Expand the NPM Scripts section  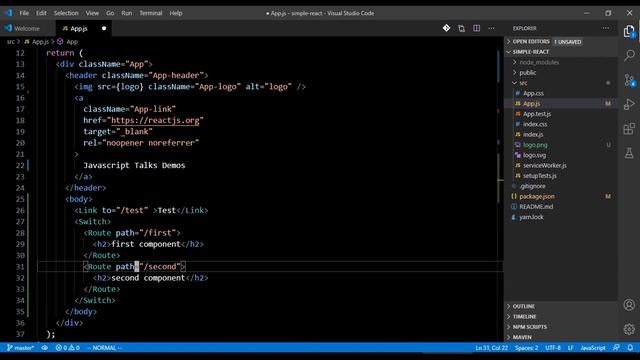(530, 327)
